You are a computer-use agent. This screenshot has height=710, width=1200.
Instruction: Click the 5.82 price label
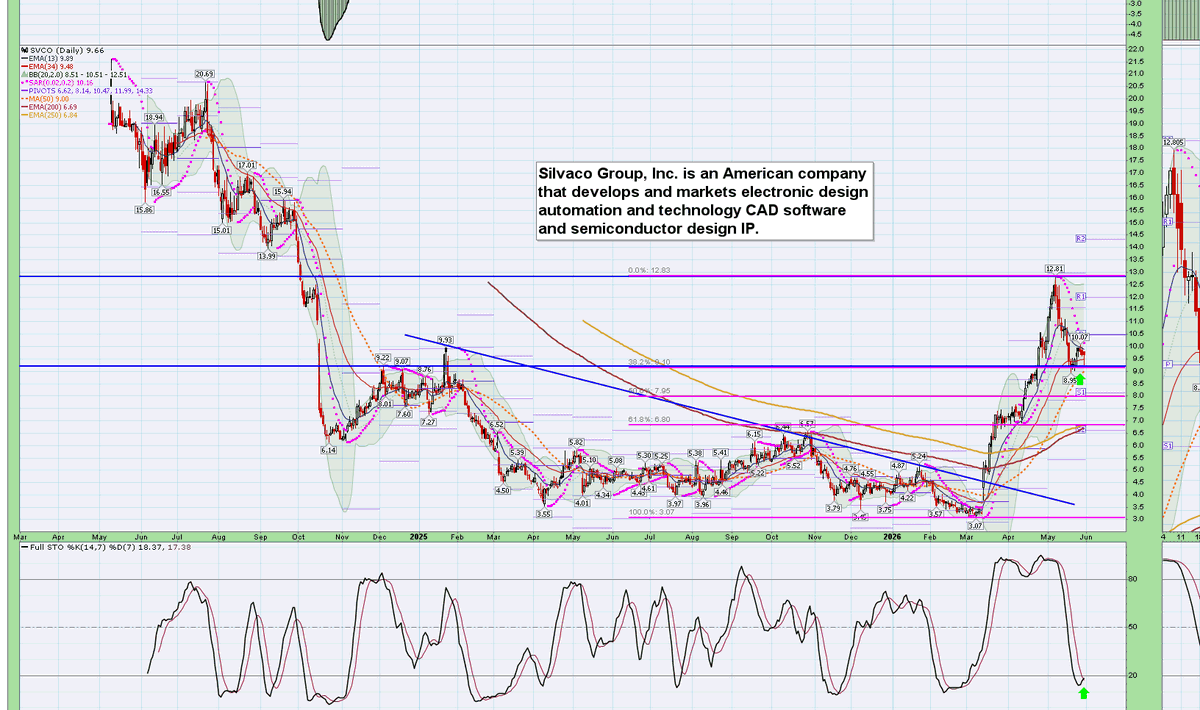pos(576,442)
